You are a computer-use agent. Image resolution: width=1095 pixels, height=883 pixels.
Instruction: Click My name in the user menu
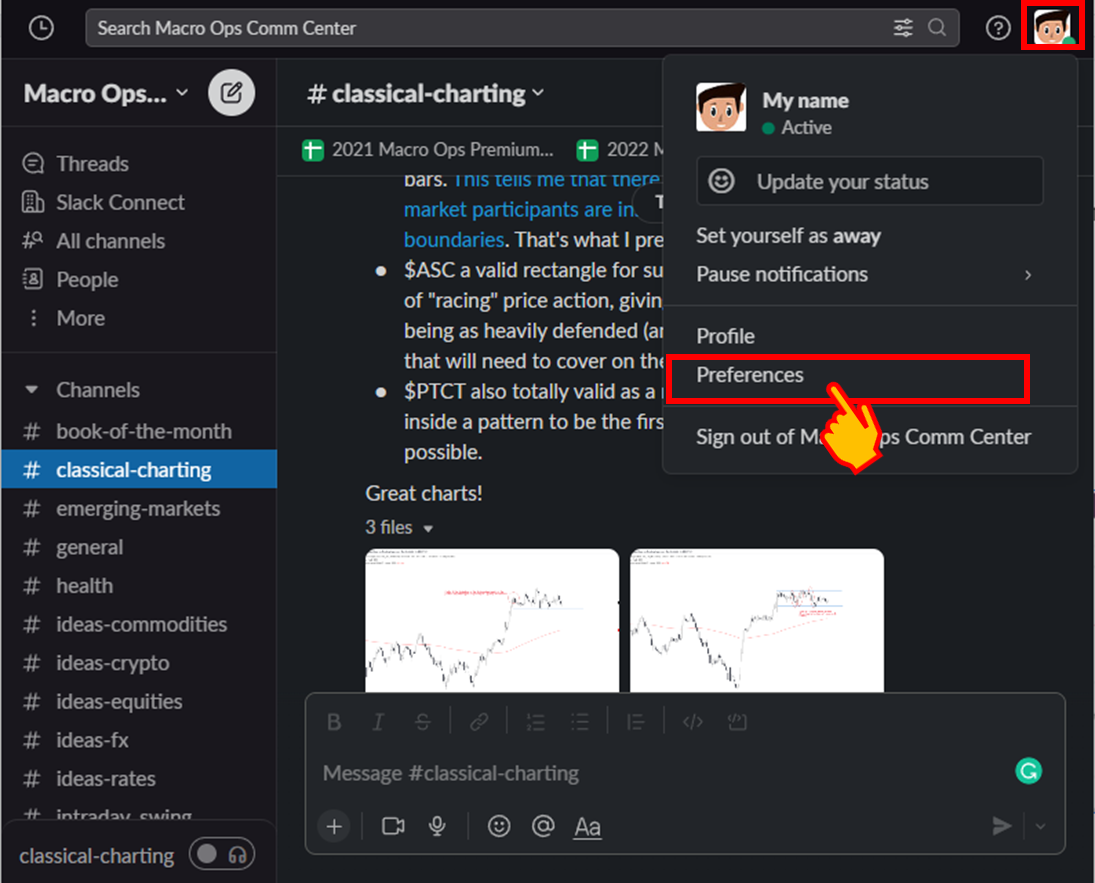tap(805, 101)
